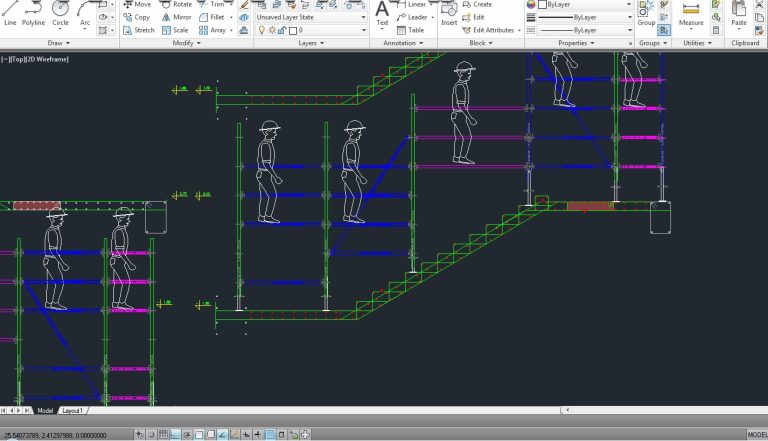Pick the Stretch tool
768x441 pixels.
(137, 30)
